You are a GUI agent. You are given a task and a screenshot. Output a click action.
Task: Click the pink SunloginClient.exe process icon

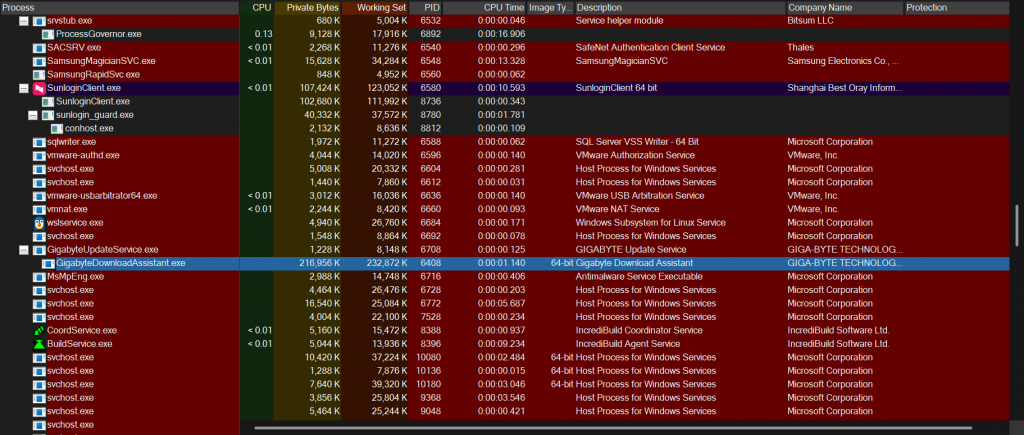point(39,88)
